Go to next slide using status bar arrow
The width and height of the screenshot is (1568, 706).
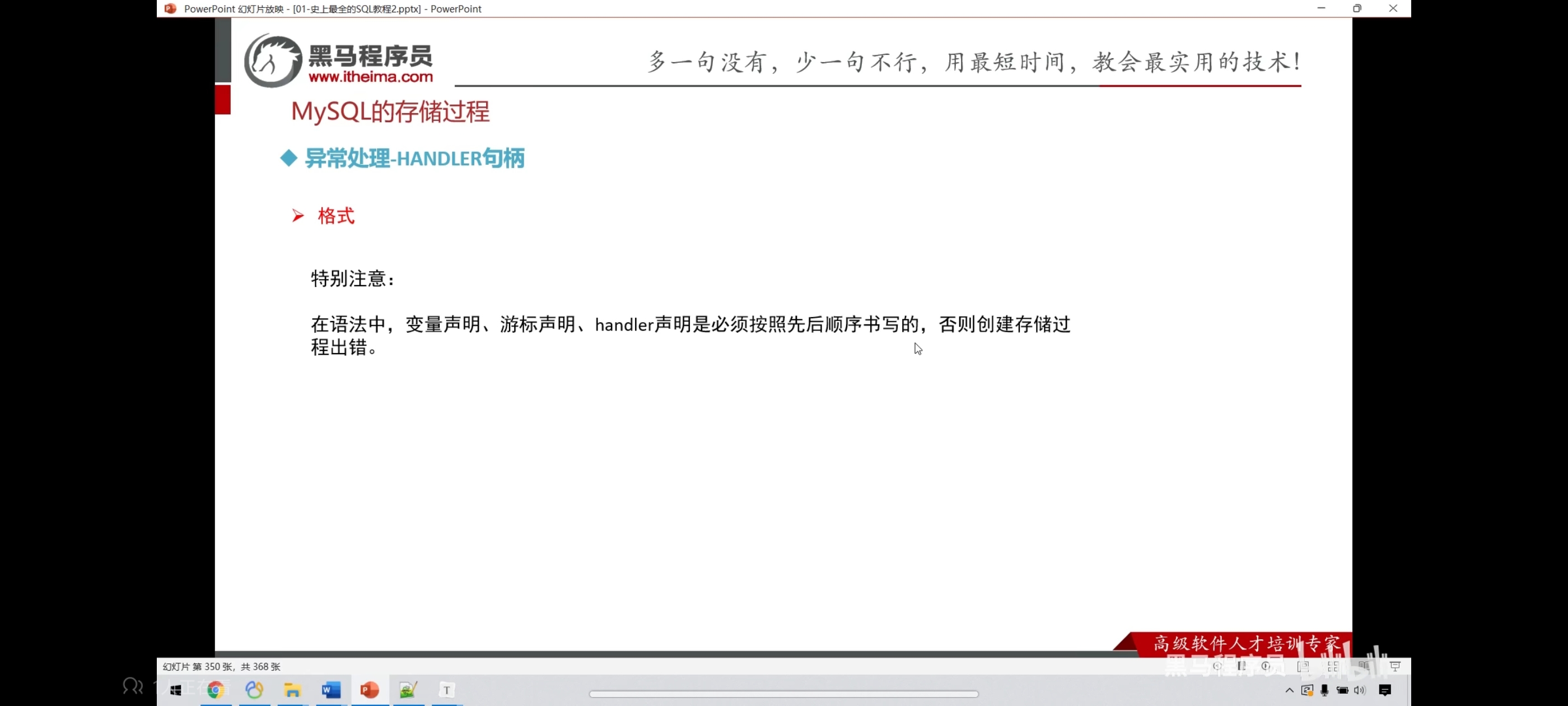click(1266, 666)
